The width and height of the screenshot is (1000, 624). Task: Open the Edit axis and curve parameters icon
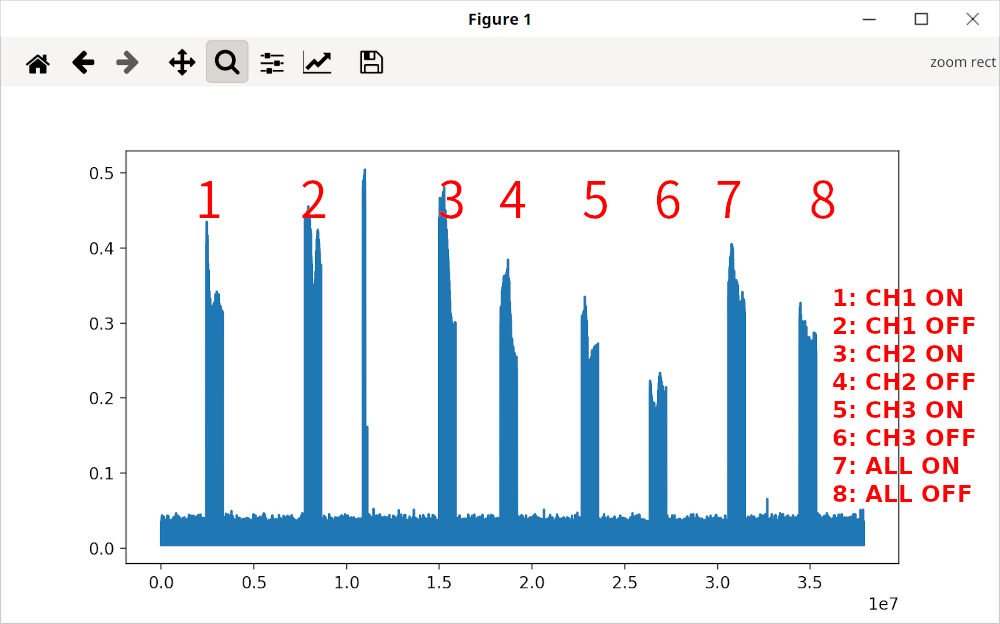(316, 61)
